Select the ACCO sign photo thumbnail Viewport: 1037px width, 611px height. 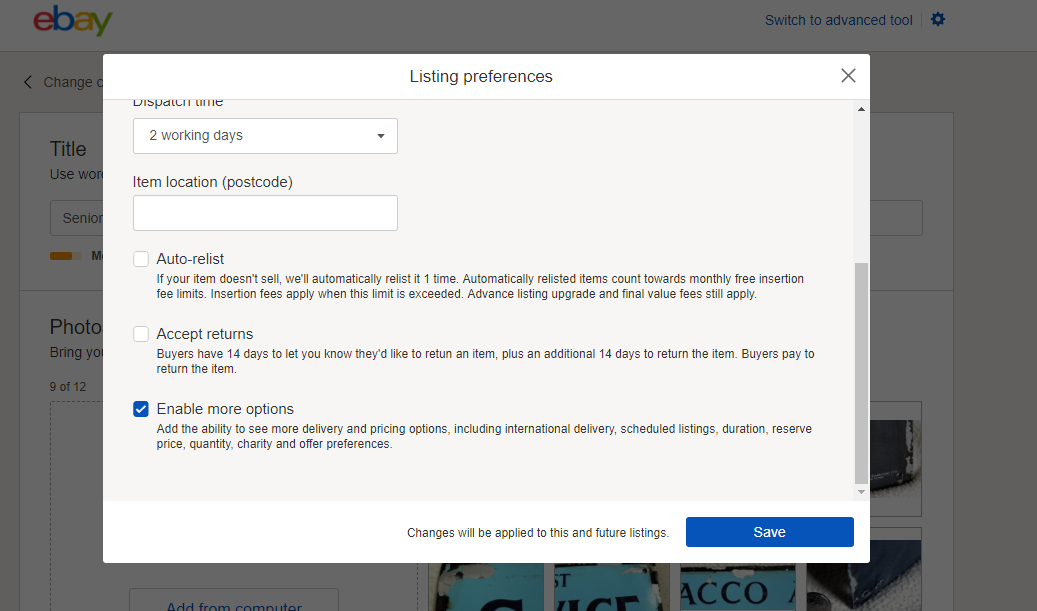click(738, 585)
